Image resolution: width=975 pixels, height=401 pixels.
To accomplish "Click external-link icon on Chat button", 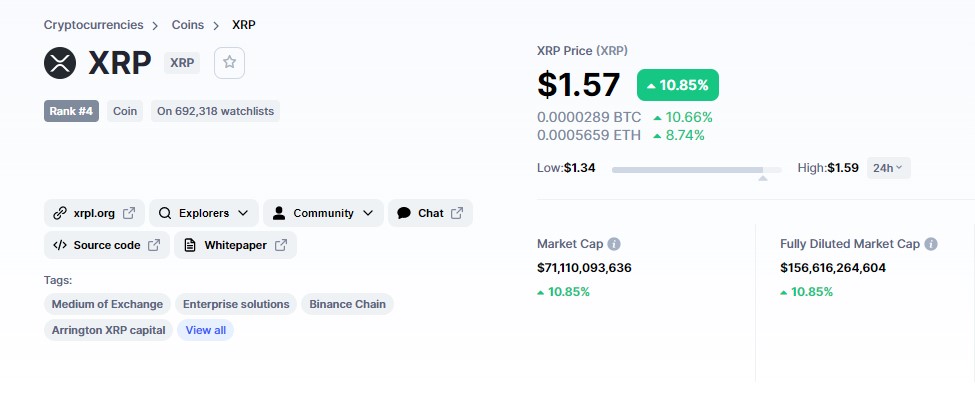I will tap(457, 213).
